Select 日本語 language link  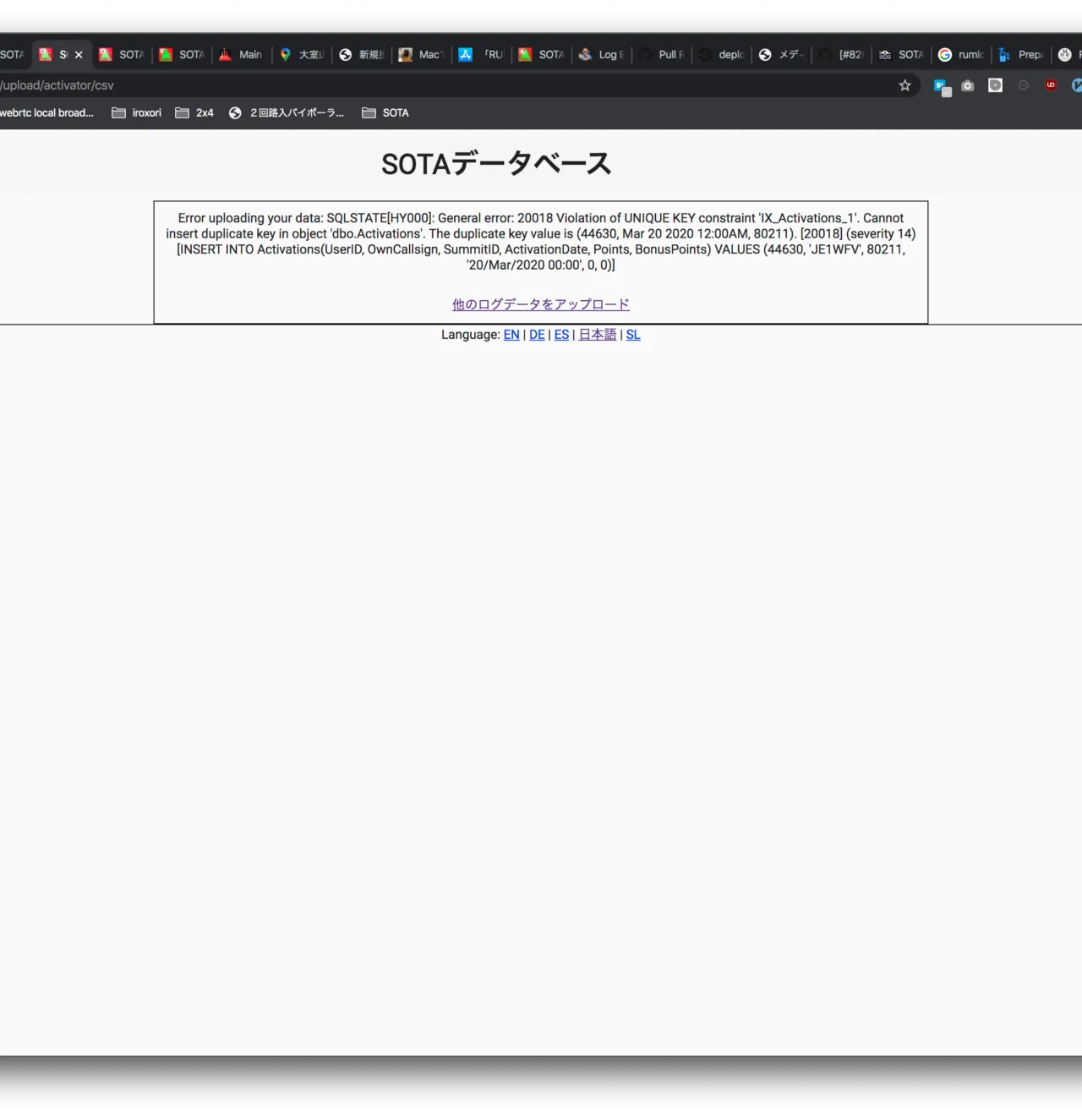[x=597, y=335]
